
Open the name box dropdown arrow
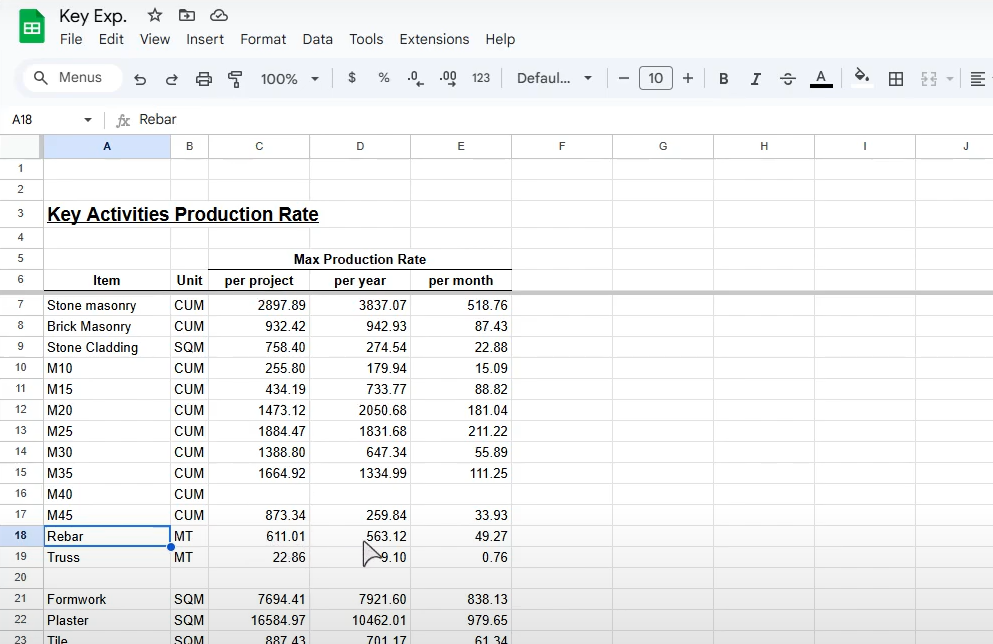point(88,120)
